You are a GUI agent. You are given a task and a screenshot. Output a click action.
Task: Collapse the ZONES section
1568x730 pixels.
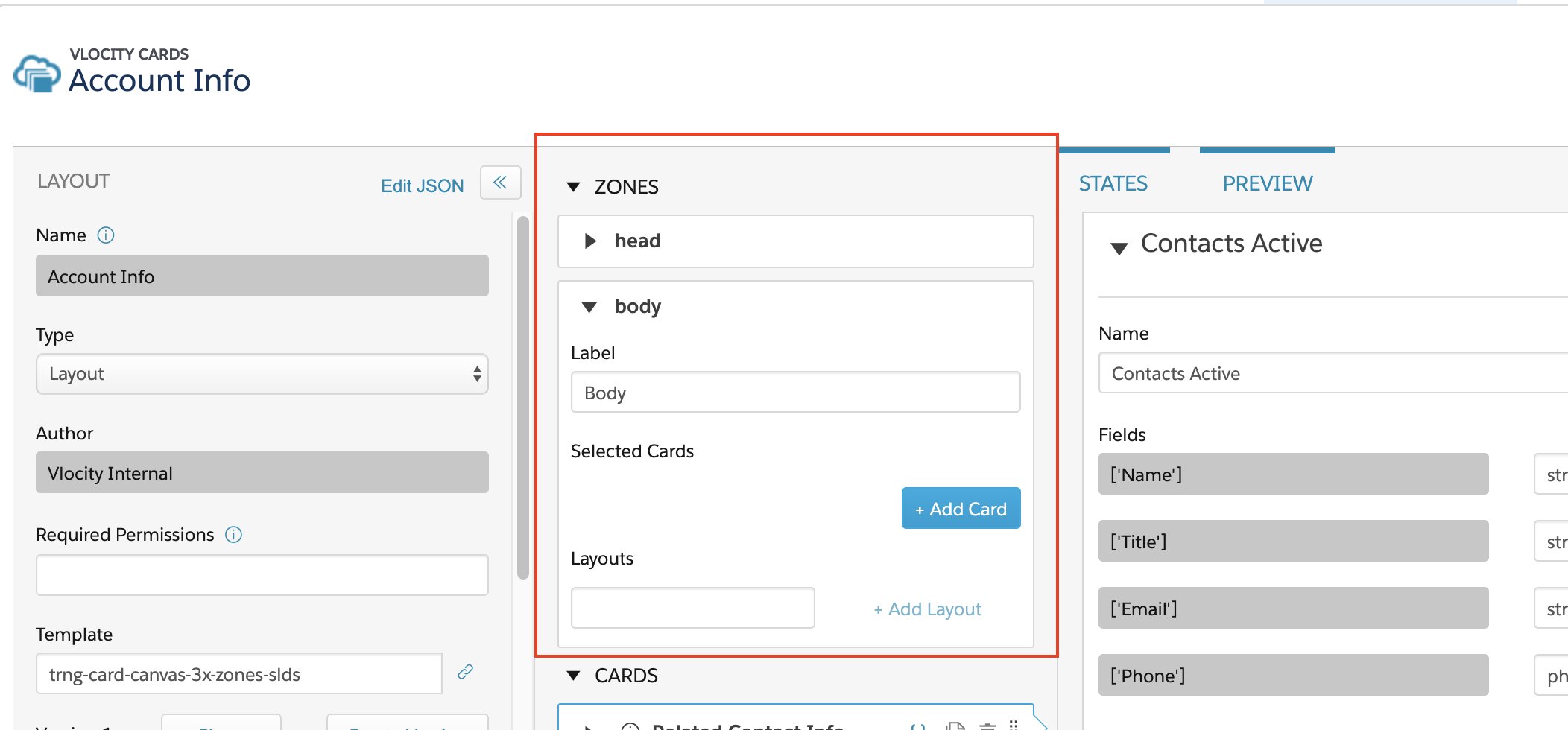(573, 187)
